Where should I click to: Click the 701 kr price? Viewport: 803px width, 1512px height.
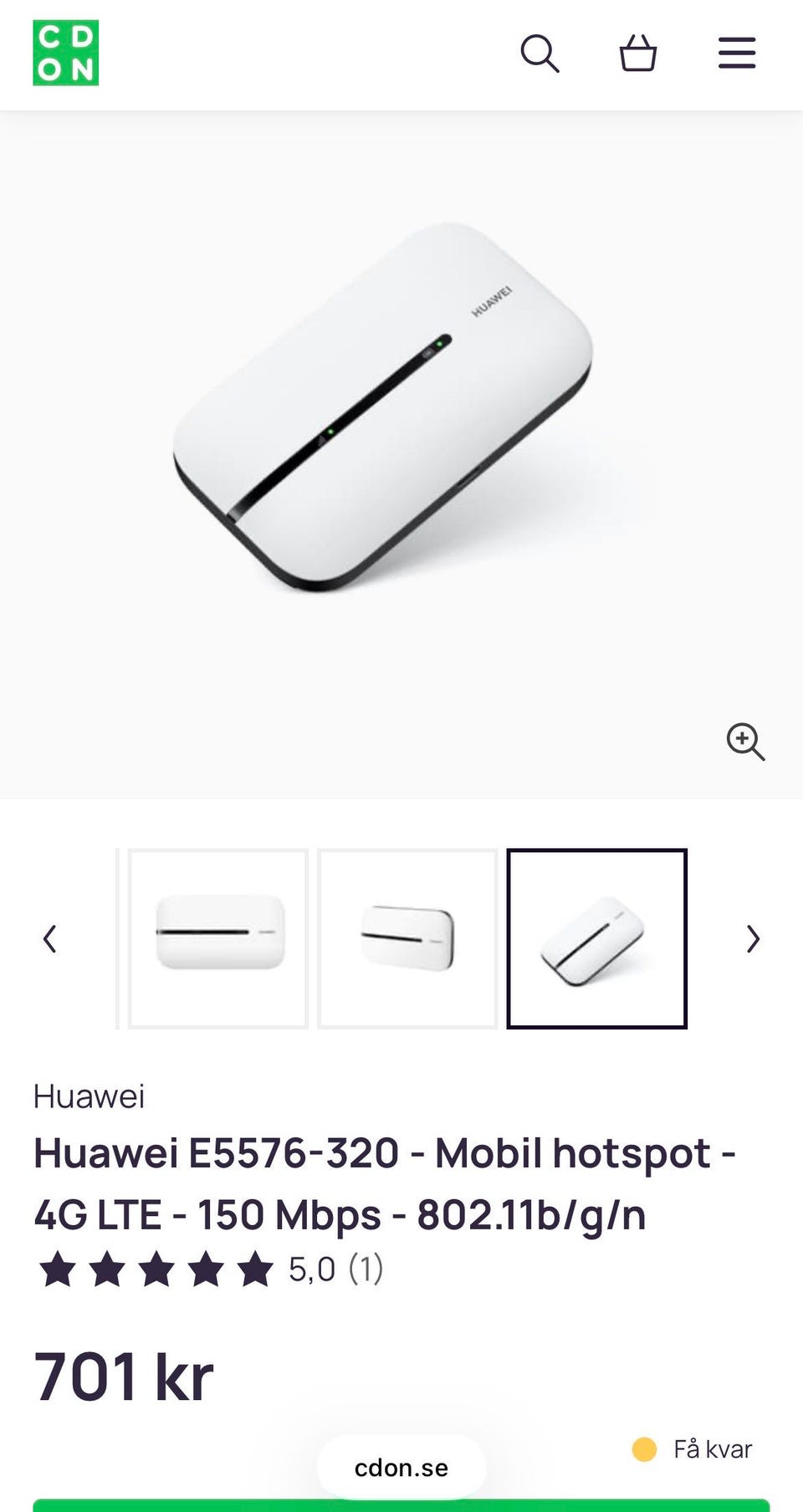click(124, 1377)
